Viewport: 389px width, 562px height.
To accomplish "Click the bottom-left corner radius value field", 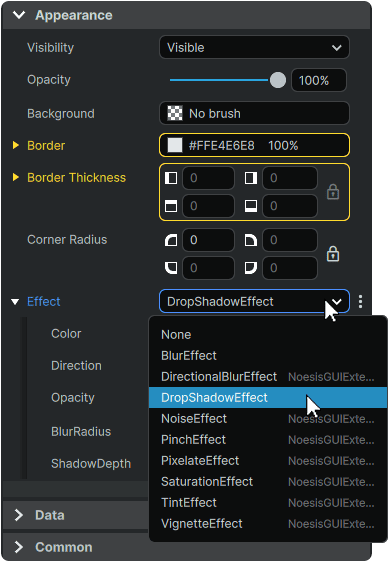I will coord(208,268).
